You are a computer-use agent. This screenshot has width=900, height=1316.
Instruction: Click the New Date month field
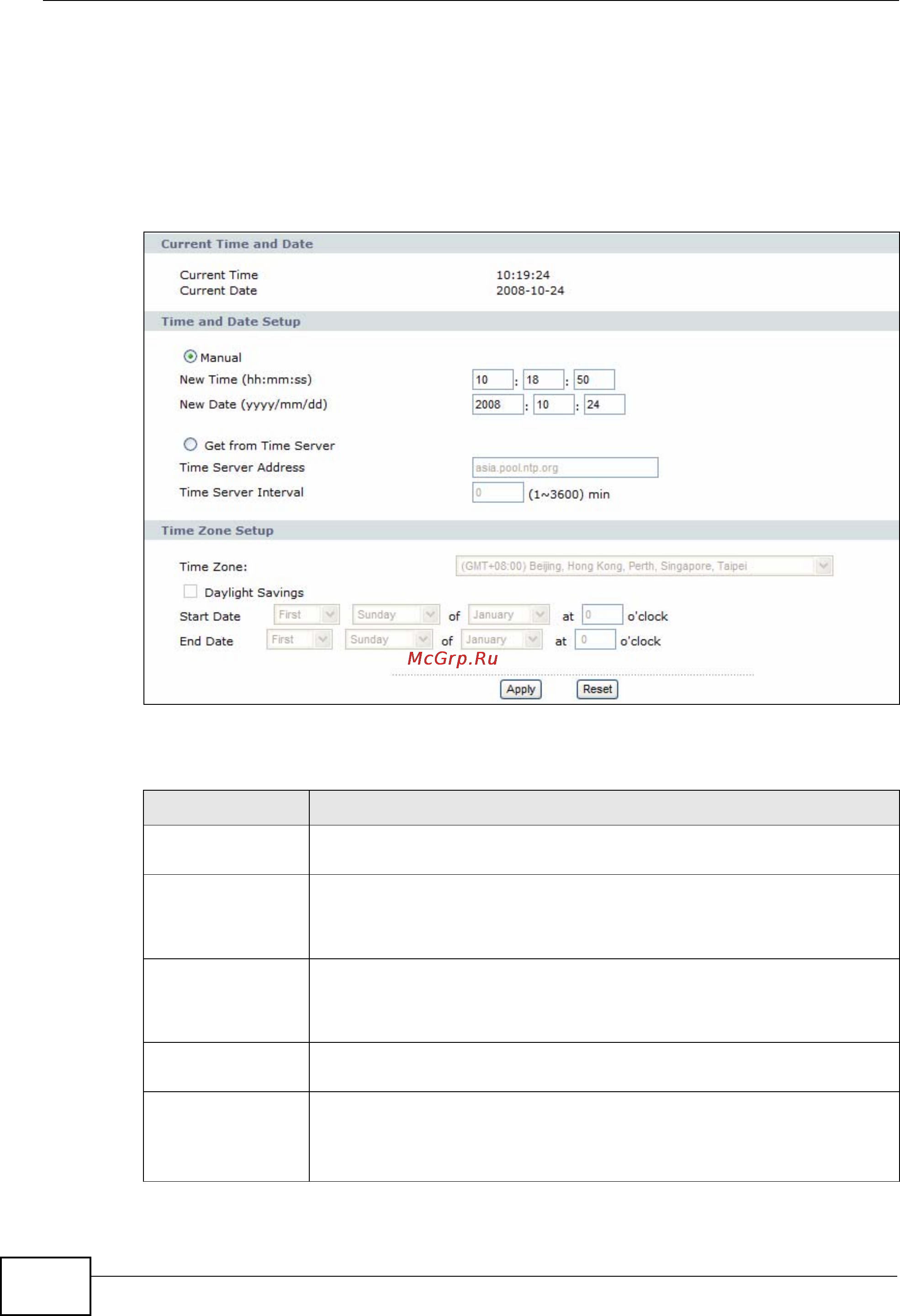(x=554, y=404)
